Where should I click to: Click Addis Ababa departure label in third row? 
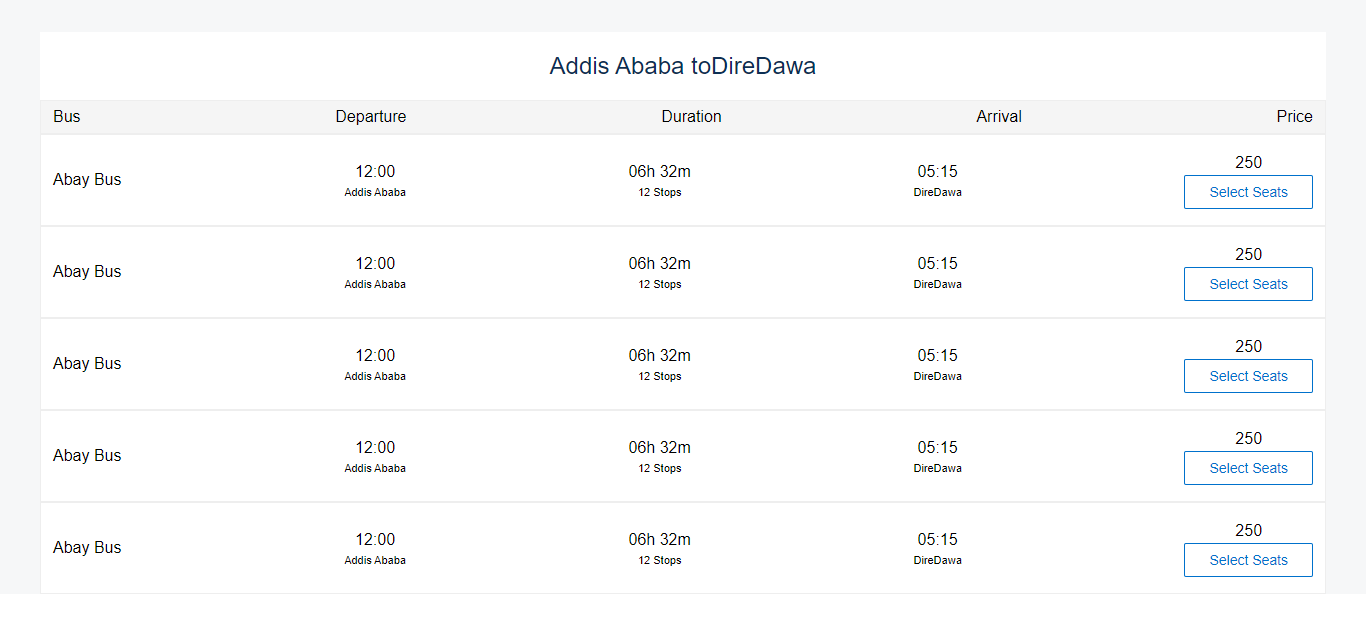click(x=375, y=376)
